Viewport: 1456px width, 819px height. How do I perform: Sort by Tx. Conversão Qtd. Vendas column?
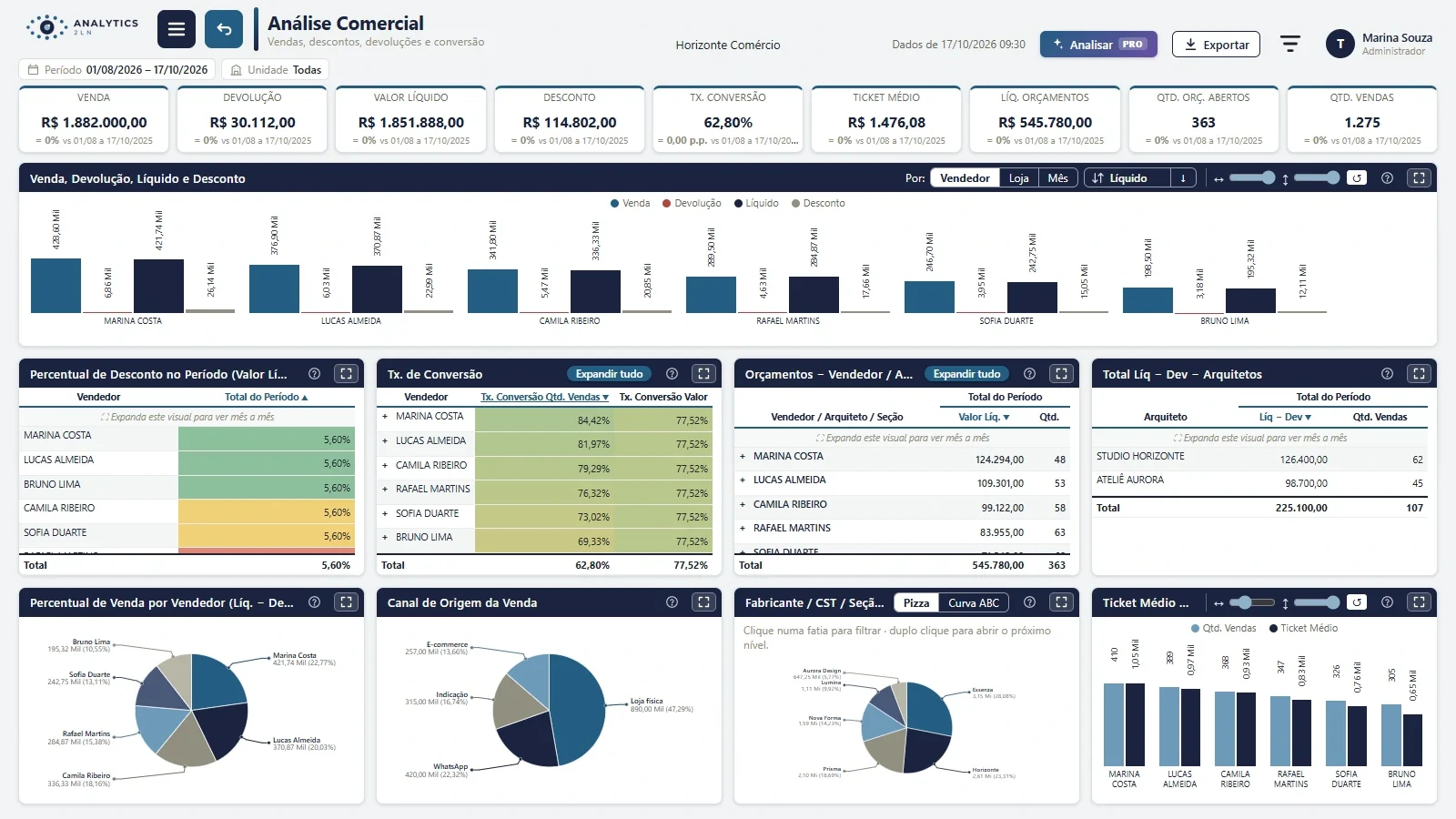[x=544, y=398]
